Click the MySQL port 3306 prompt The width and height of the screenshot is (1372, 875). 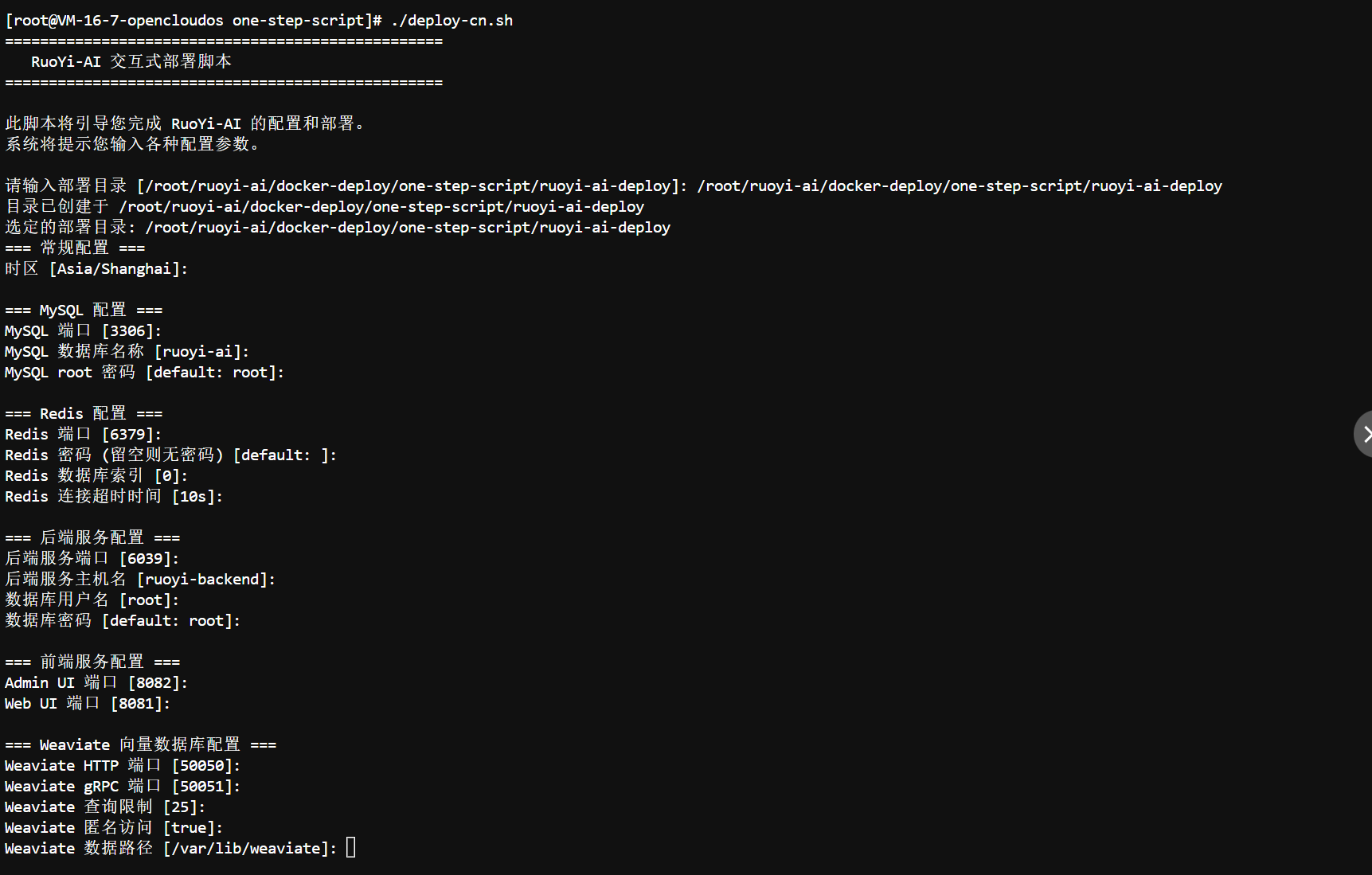(x=84, y=331)
